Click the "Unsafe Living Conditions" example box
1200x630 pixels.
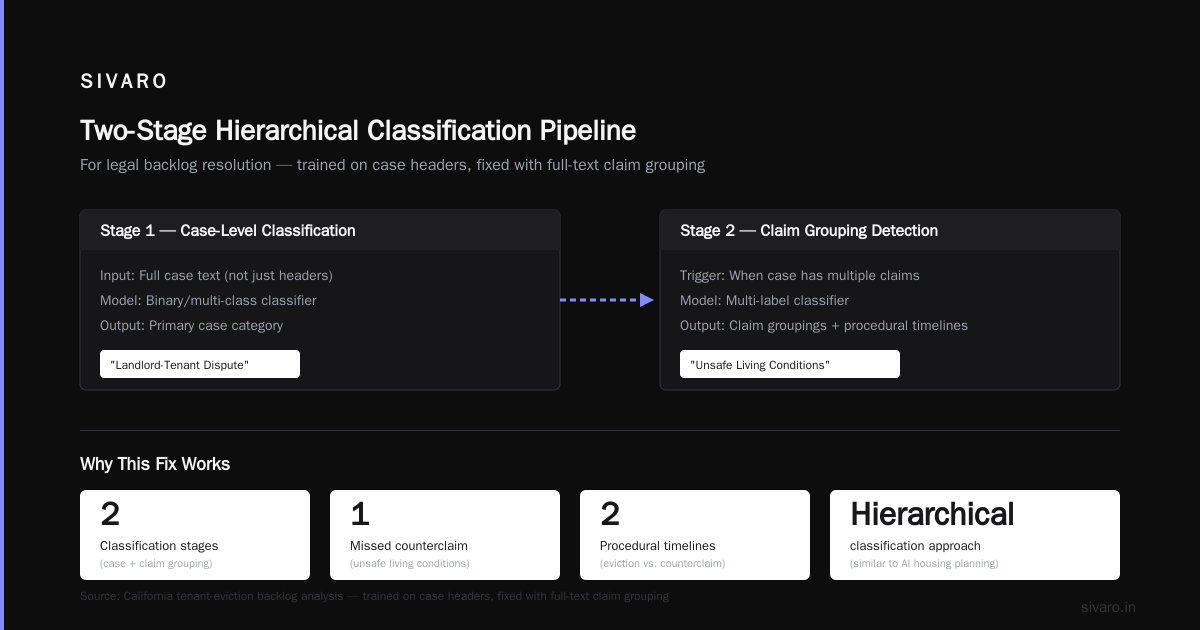point(790,364)
